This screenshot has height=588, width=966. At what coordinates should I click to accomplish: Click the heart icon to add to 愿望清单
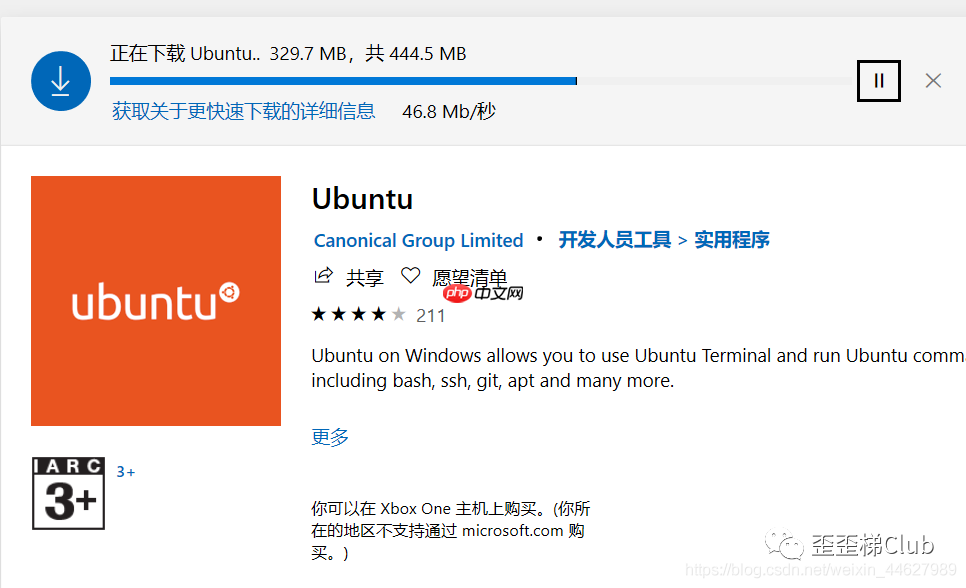410,276
